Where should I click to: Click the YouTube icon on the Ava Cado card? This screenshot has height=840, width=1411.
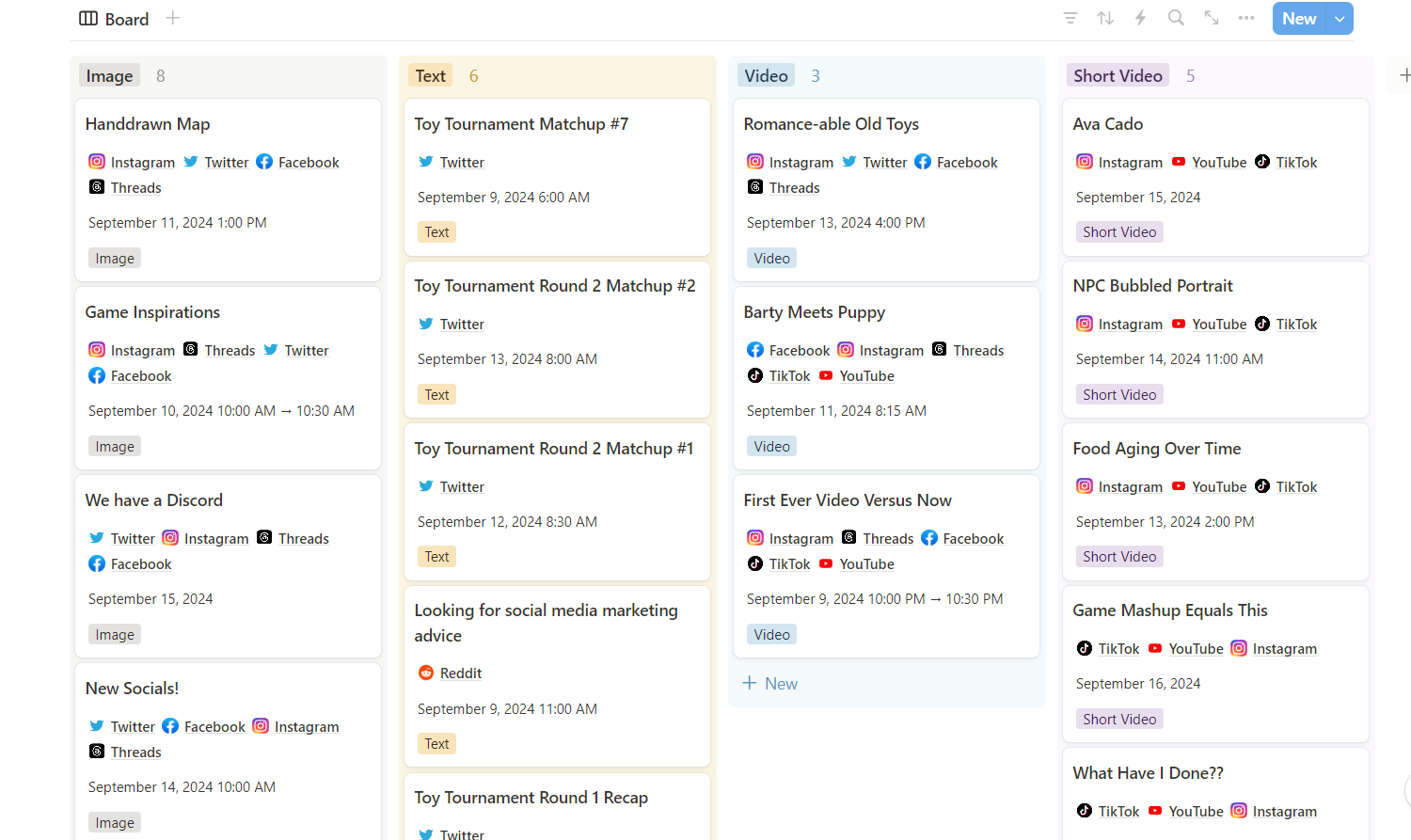[x=1179, y=162]
